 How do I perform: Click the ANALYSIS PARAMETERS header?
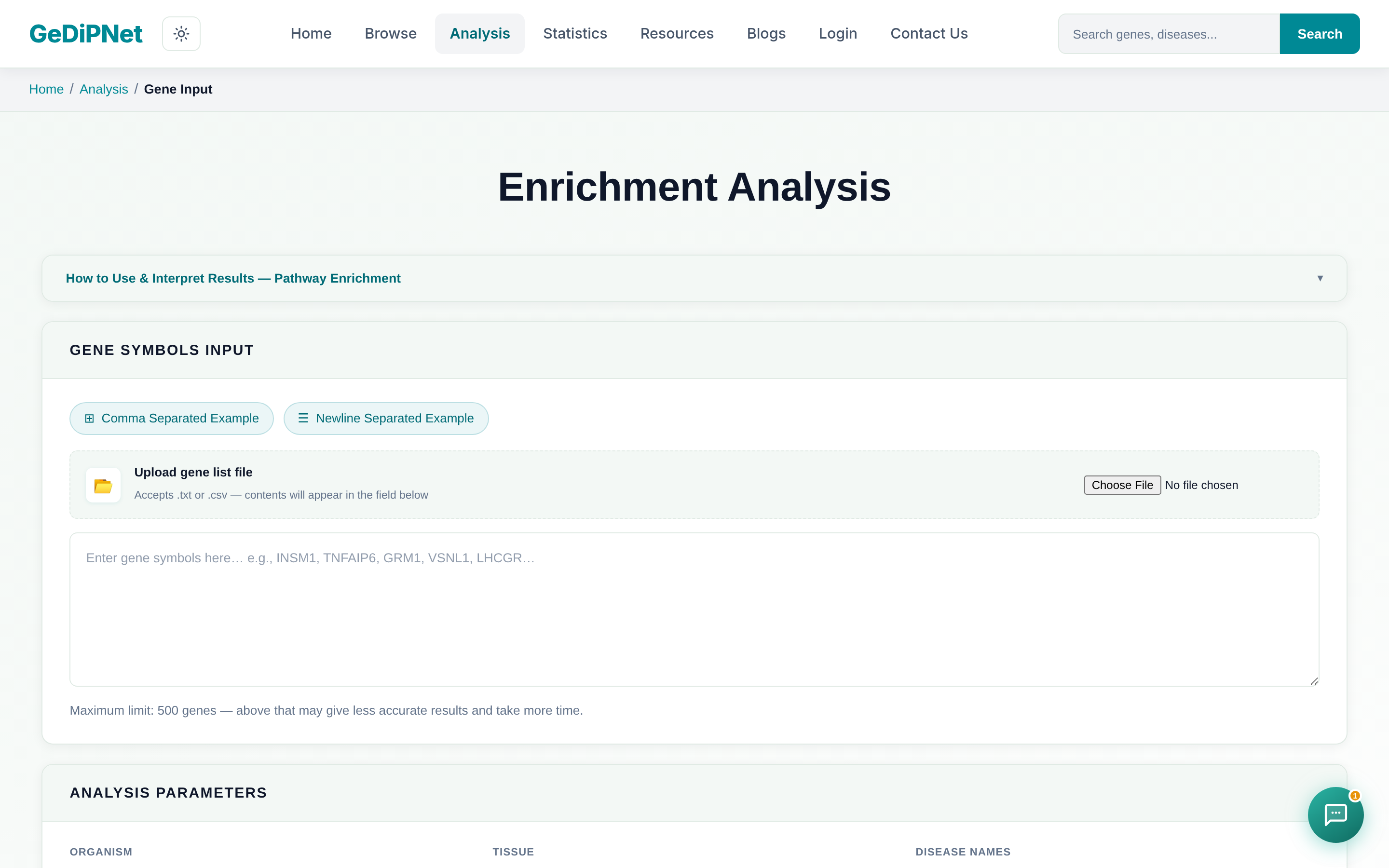168,793
